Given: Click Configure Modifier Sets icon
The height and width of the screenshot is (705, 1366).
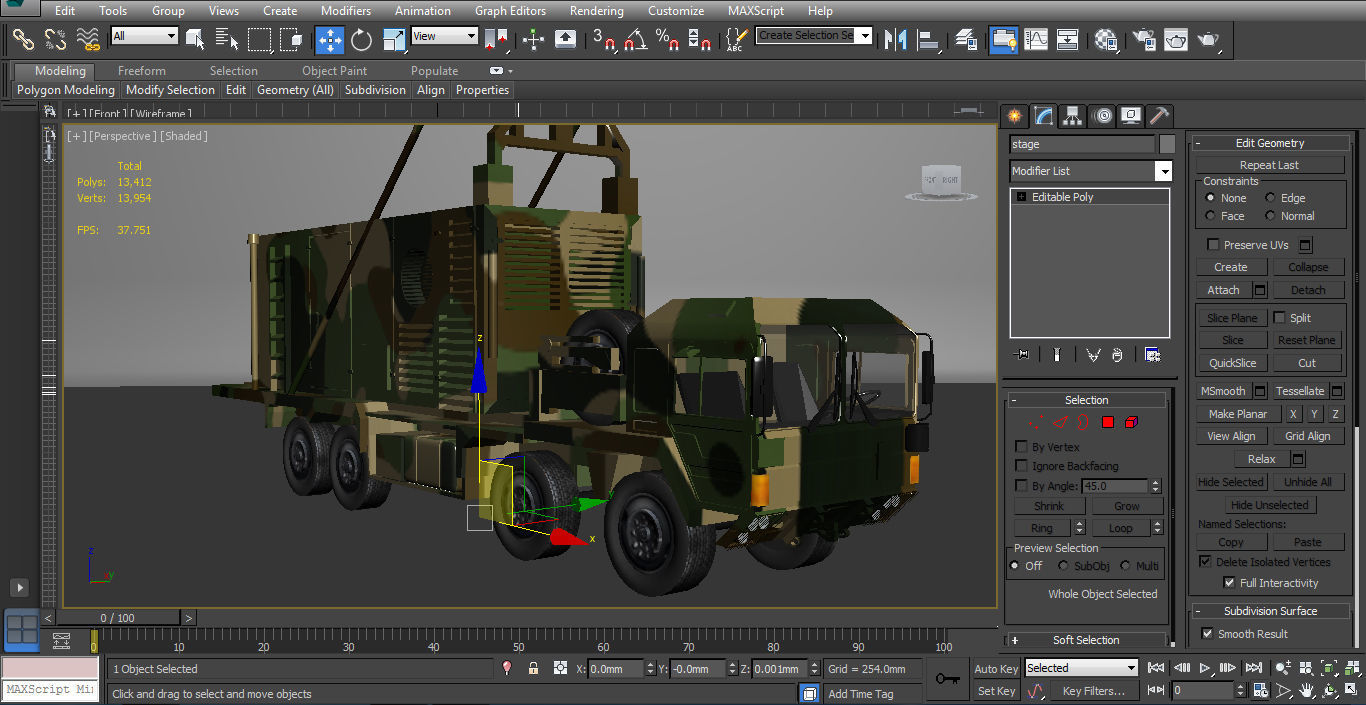Looking at the screenshot, I should [1152, 354].
